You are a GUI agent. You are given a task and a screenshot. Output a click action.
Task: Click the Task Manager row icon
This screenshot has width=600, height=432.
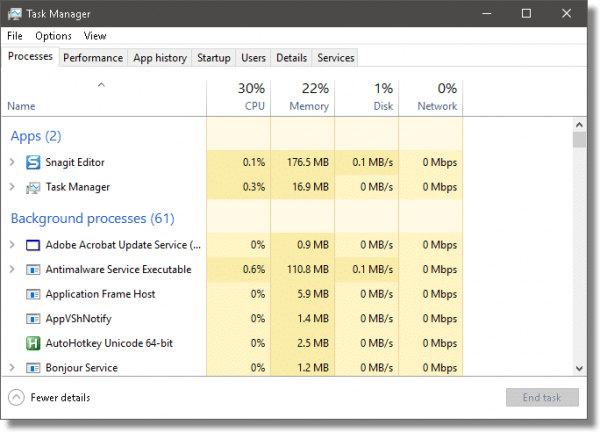pos(33,187)
